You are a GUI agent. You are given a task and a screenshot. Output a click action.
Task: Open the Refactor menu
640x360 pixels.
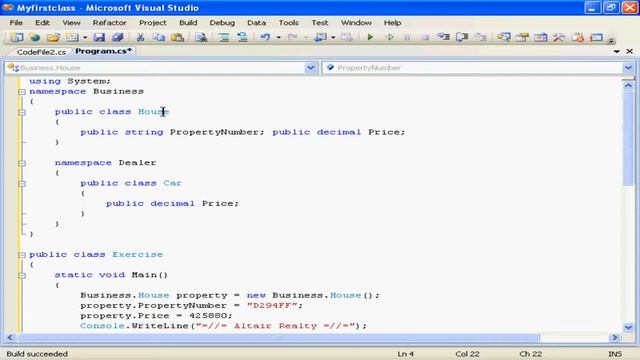(x=109, y=23)
